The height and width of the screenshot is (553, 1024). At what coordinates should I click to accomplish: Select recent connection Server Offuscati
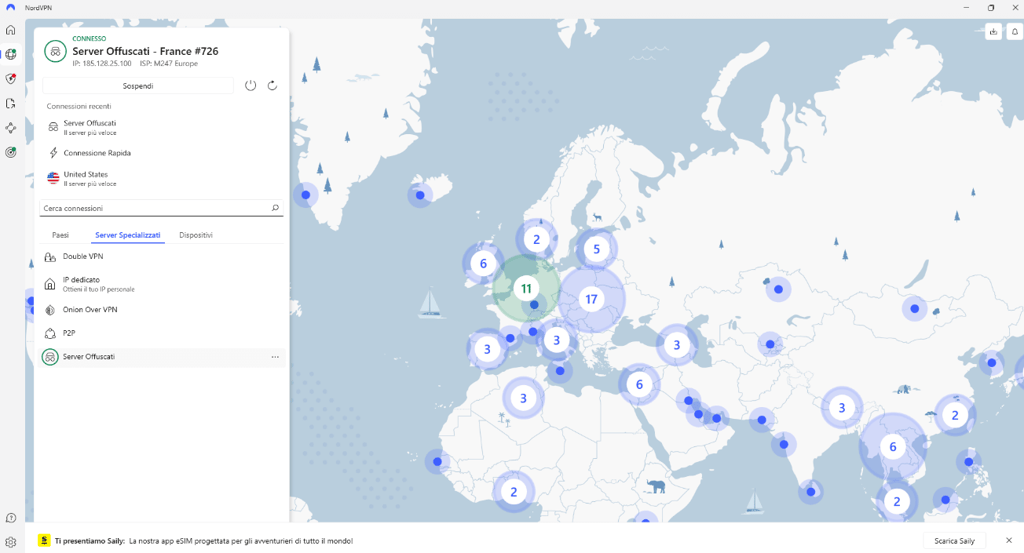click(160, 127)
